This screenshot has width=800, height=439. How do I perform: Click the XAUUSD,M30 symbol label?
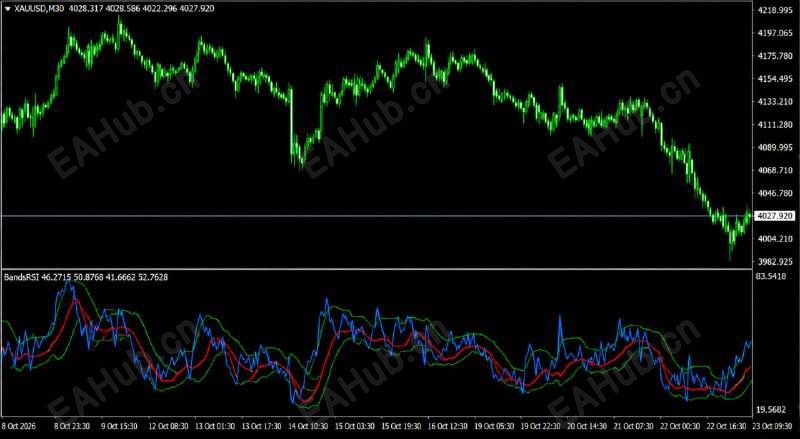39,9
